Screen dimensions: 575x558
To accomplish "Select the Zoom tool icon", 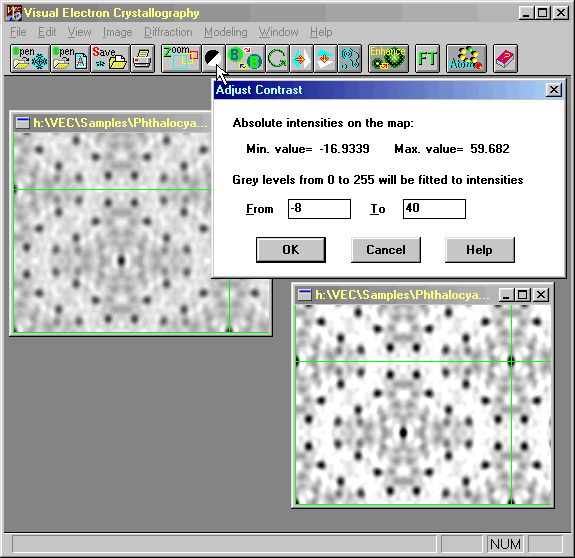I will pos(181,59).
